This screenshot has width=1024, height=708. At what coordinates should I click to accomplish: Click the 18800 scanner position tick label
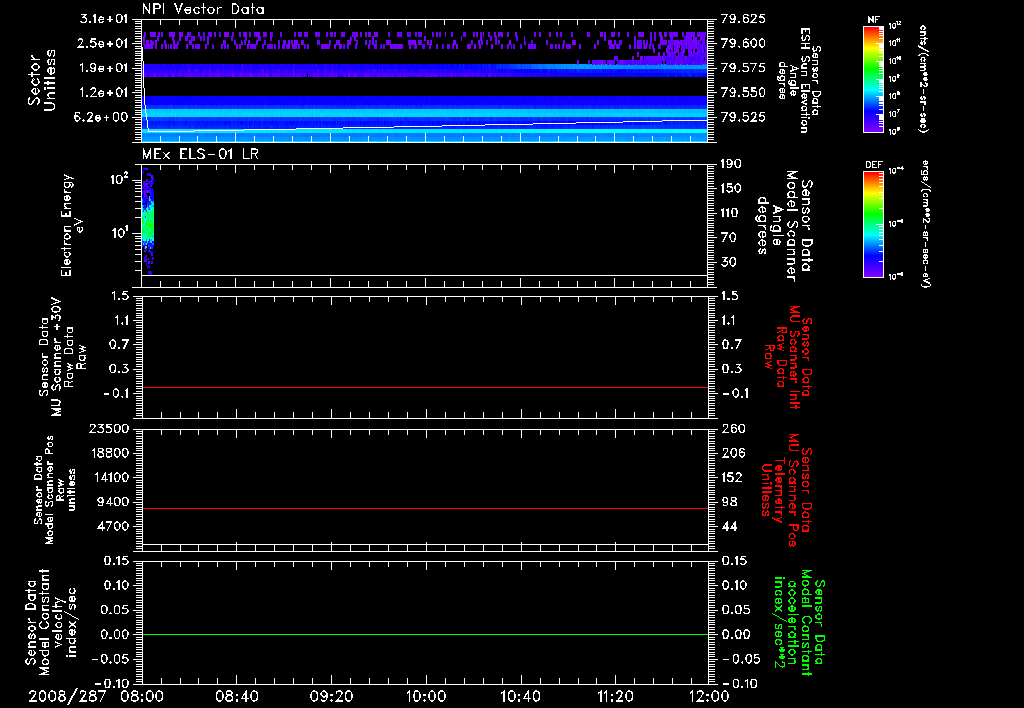coord(109,453)
